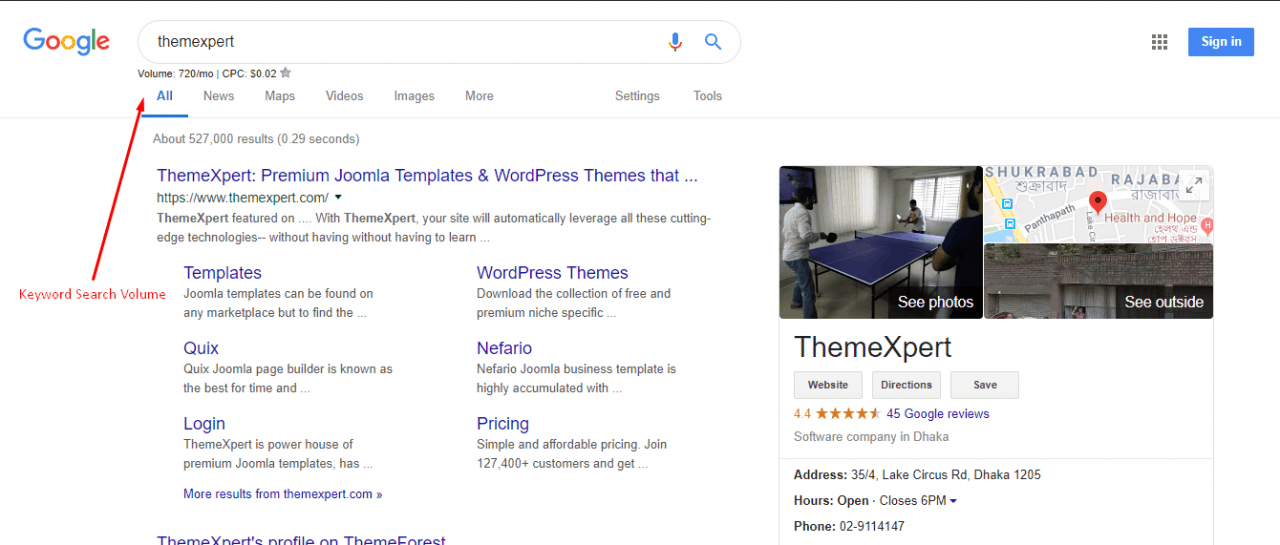Open search Settings
1280x545 pixels.
[x=637, y=96]
